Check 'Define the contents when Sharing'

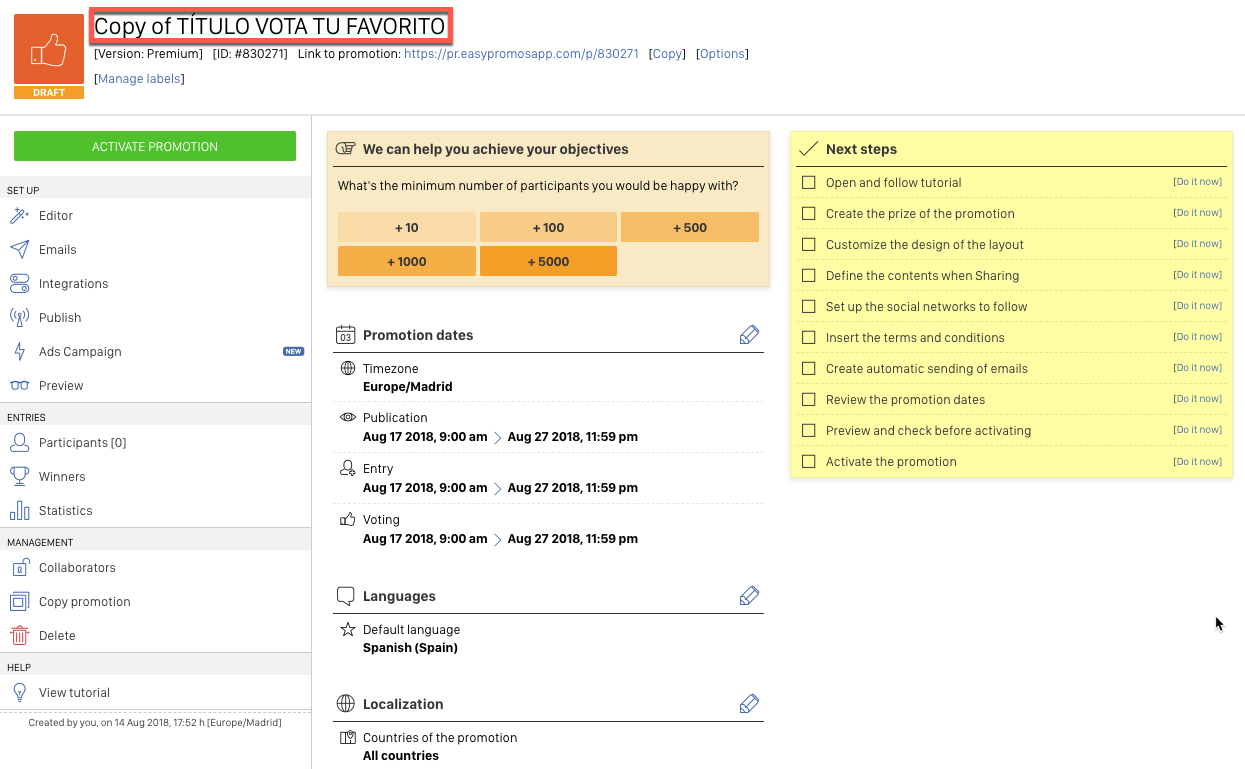click(809, 275)
